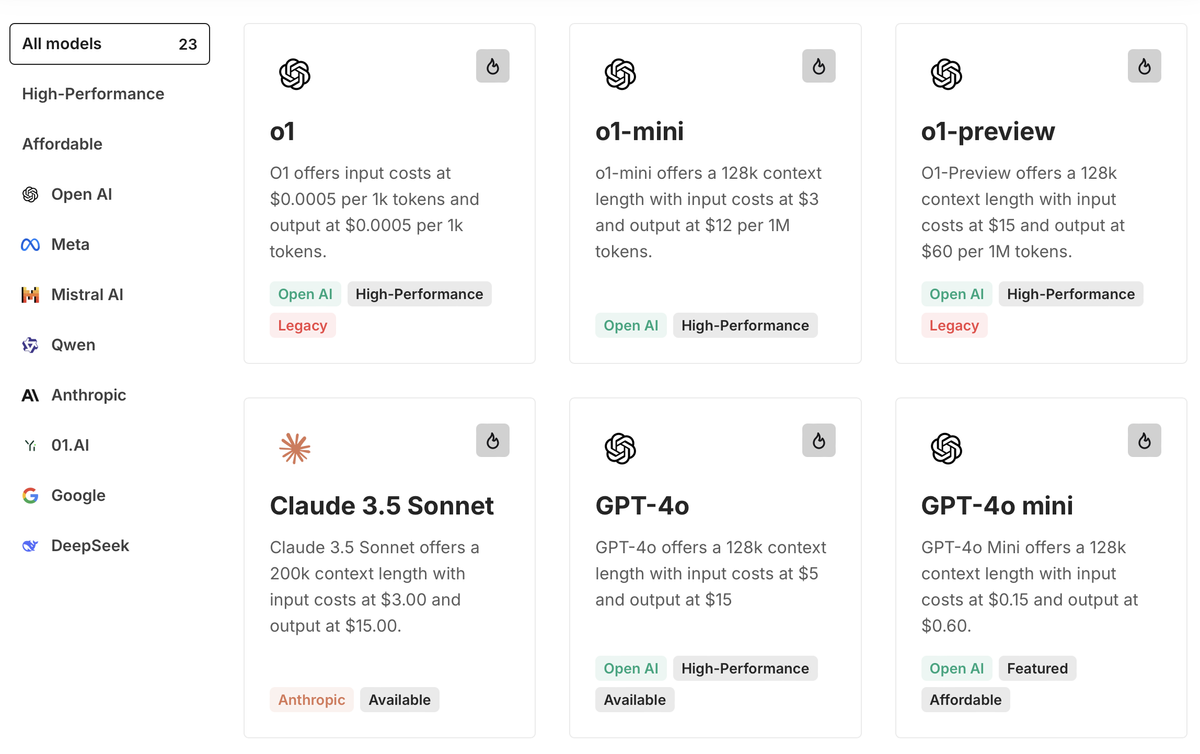Toggle the flame icon on GPT-4o mini card
Screen dimensions: 1200x754
coord(1144,440)
